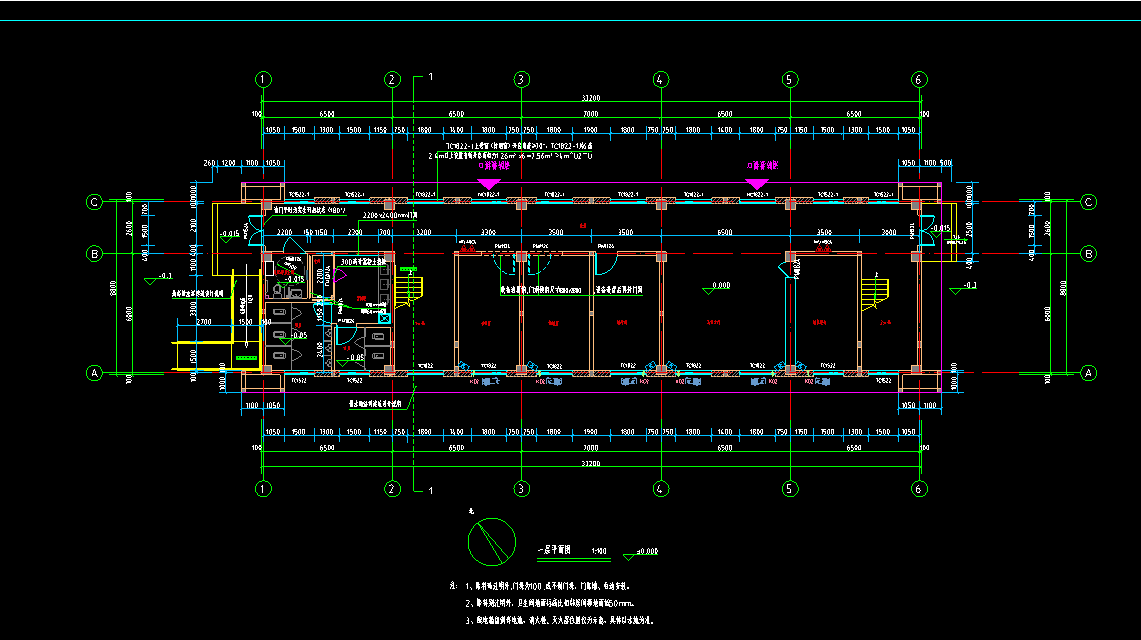
Task: Click the right magenta triangle marker on top wall
Action: 757,184
